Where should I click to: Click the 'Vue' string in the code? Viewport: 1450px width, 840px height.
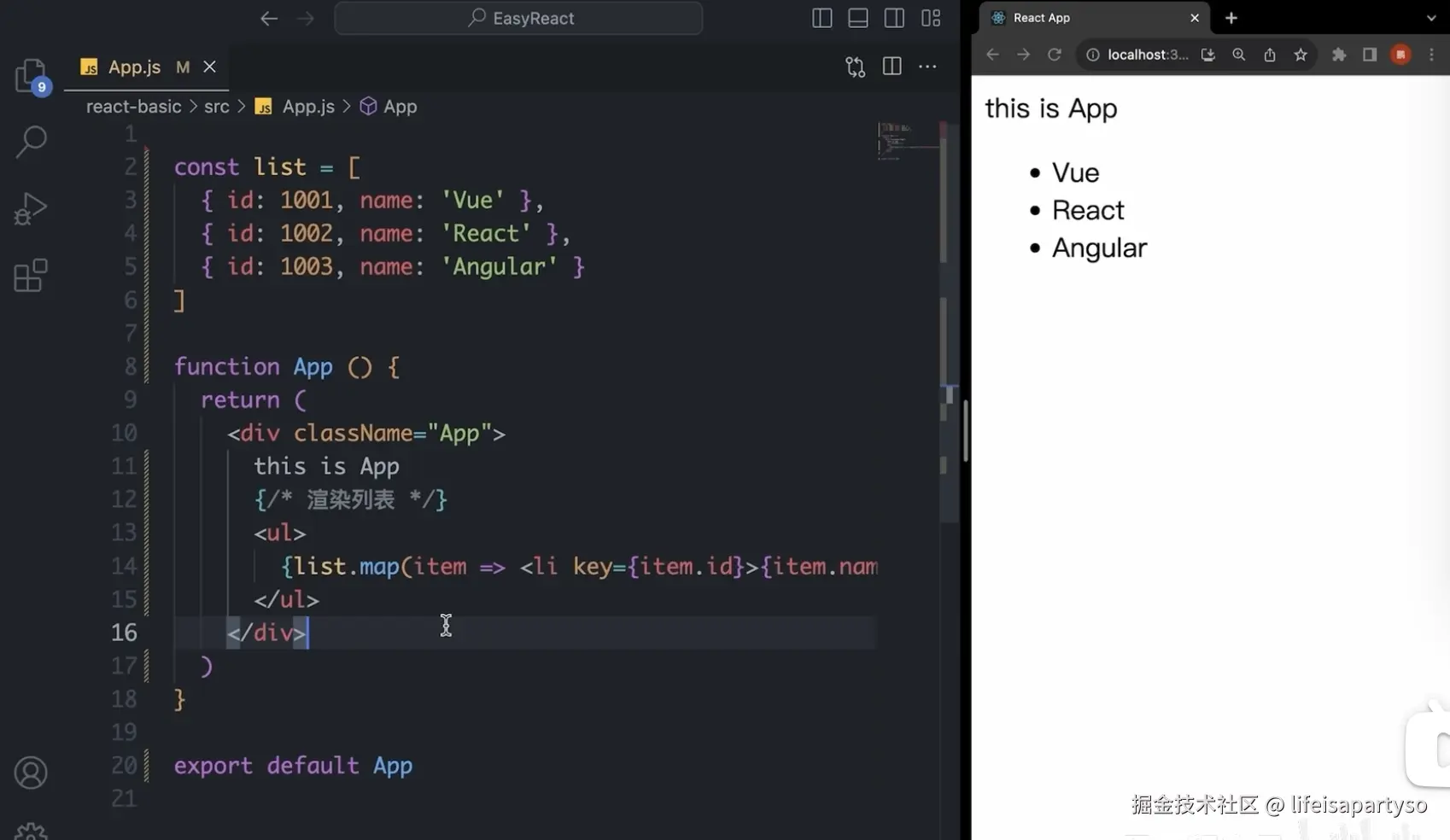(473, 201)
